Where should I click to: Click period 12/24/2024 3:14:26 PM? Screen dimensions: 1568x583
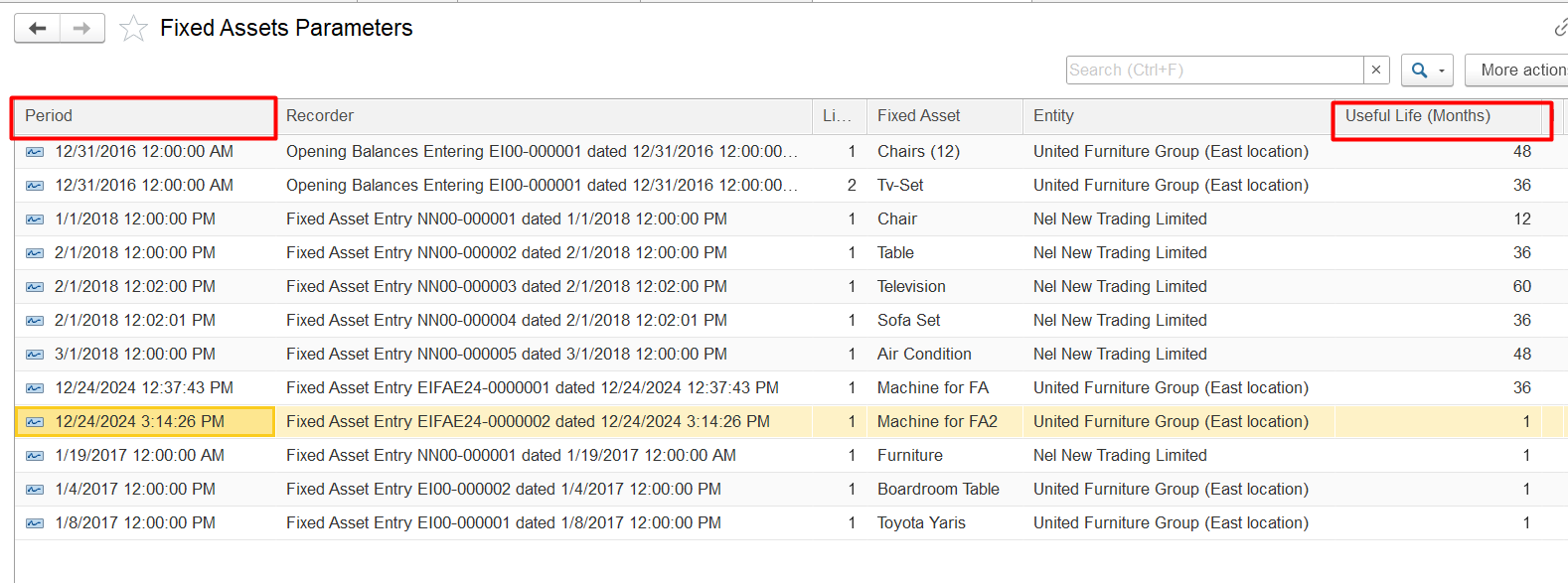140,422
